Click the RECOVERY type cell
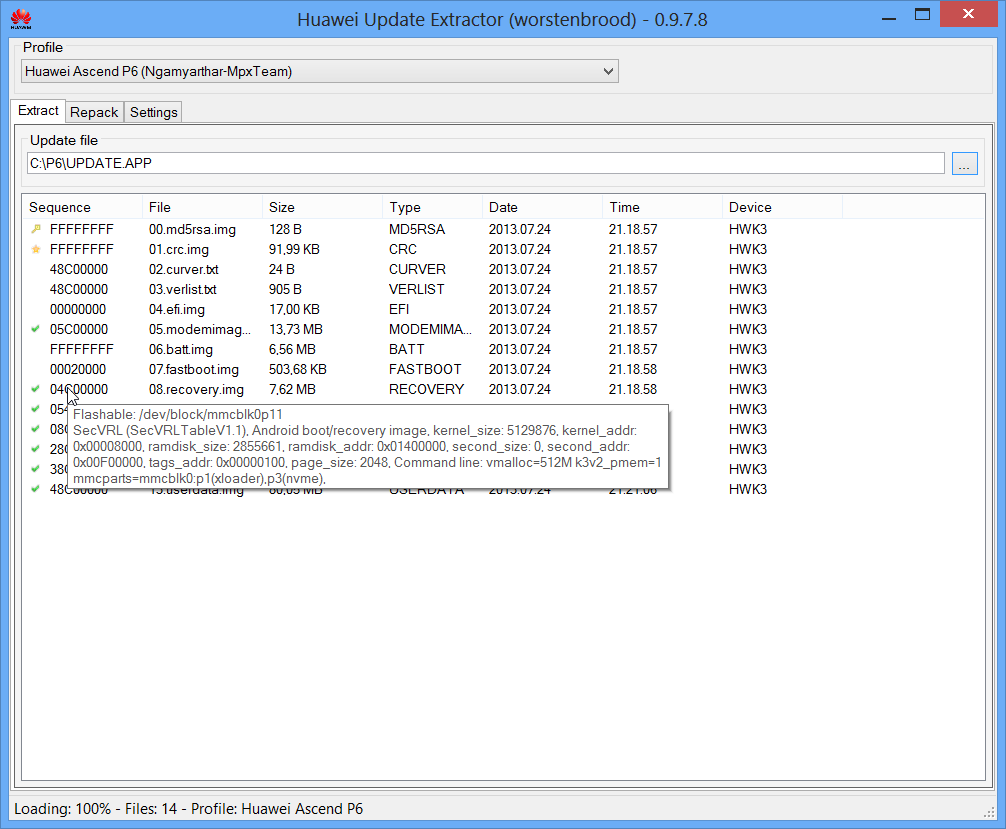 pyautogui.click(x=426, y=389)
